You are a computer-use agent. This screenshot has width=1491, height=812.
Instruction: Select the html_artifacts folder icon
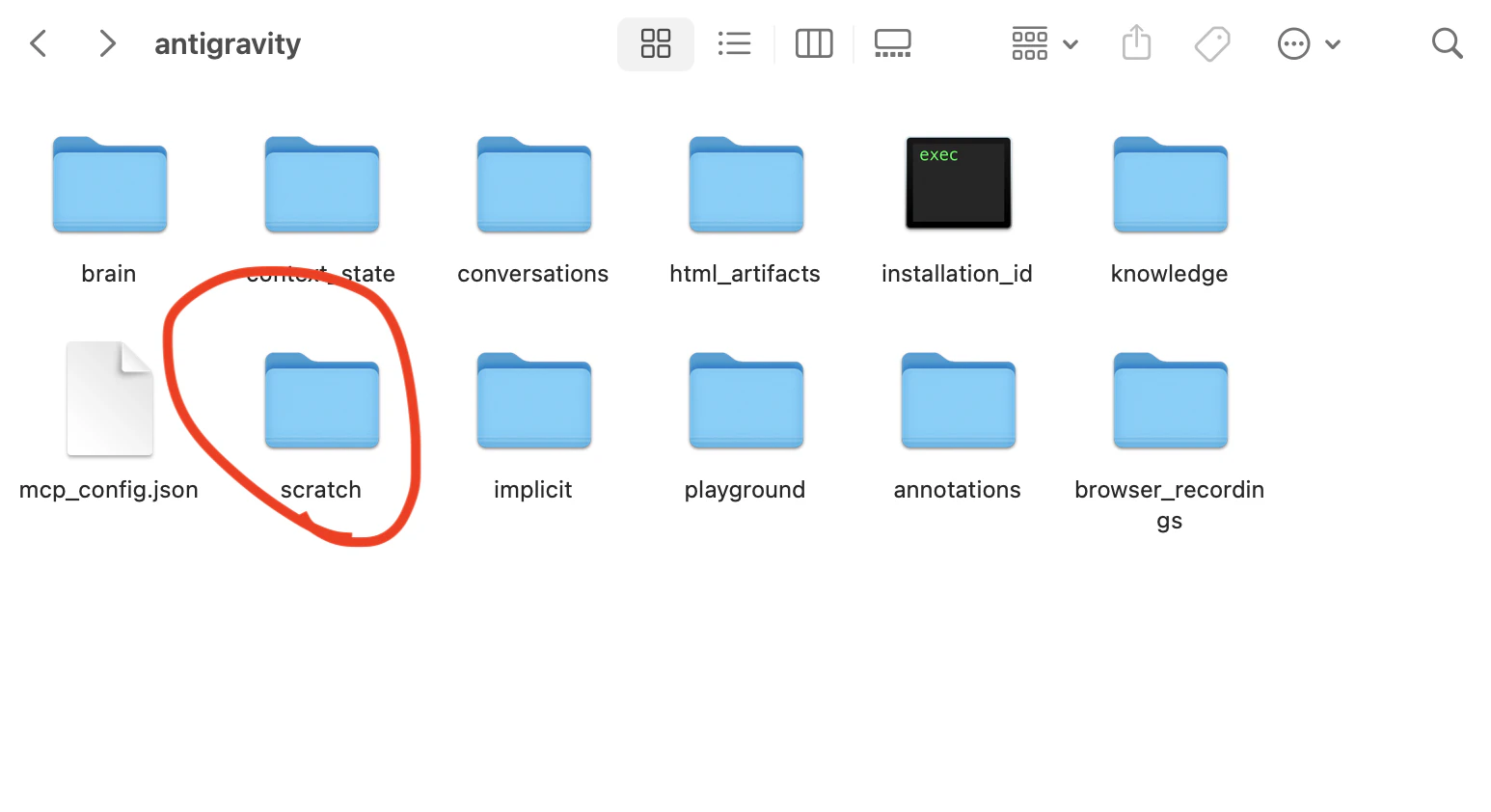(746, 185)
